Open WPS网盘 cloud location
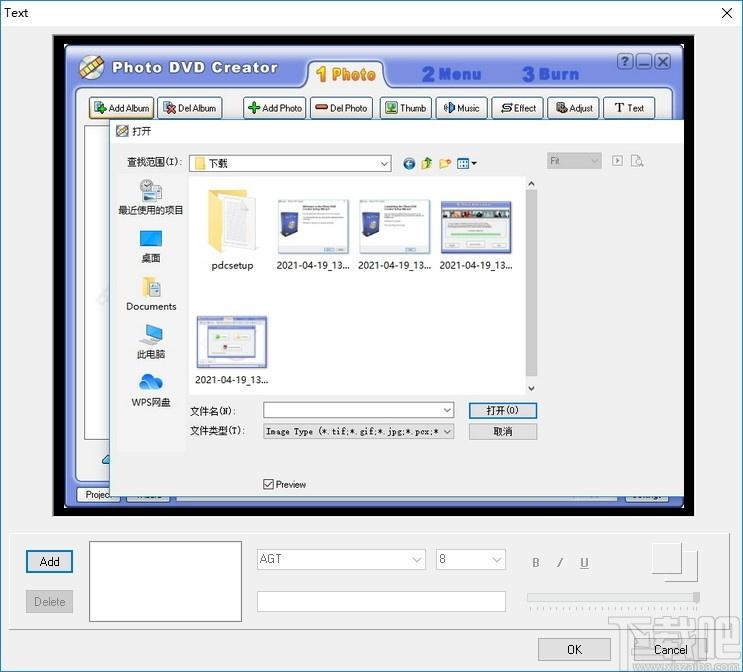The height and width of the screenshot is (672, 743). [x=151, y=390]
